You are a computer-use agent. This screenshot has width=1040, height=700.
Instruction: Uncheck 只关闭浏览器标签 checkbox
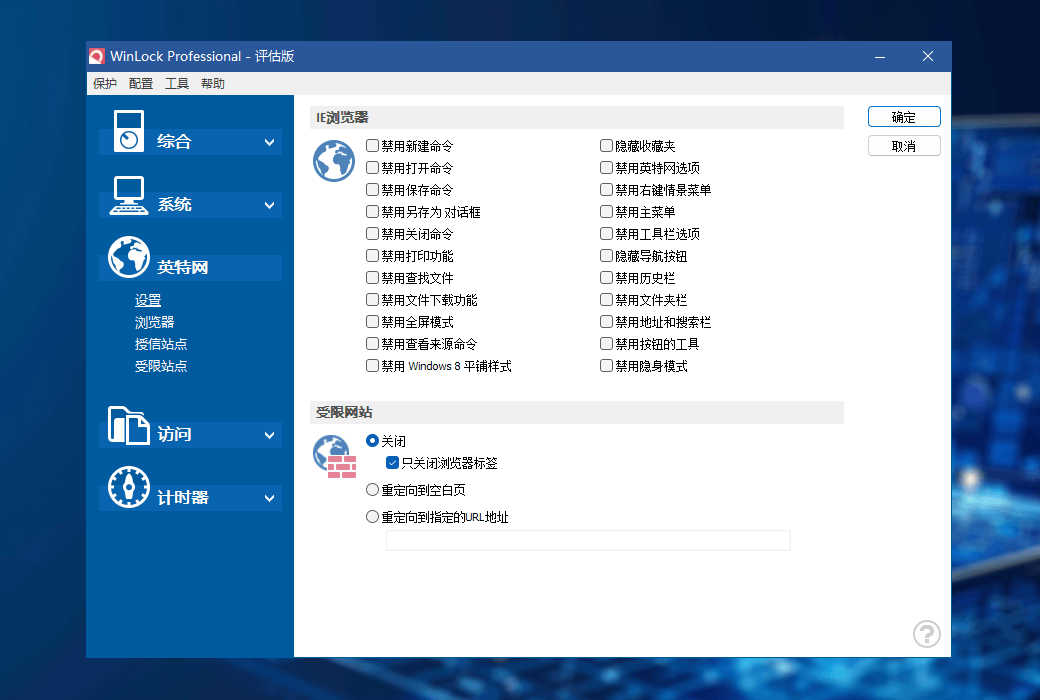[x=393, y=462]
